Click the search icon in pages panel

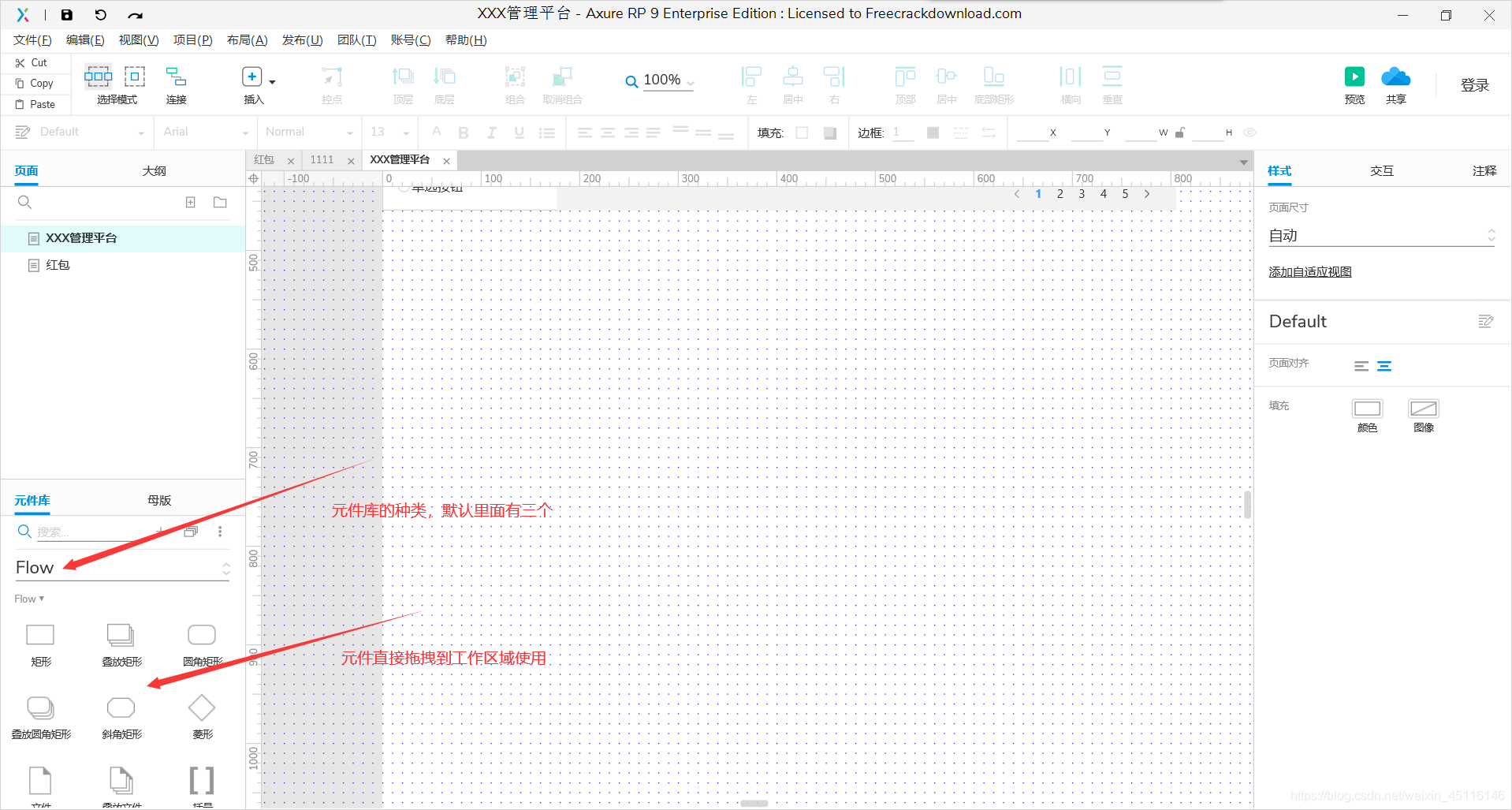click(x=24, y=202)
